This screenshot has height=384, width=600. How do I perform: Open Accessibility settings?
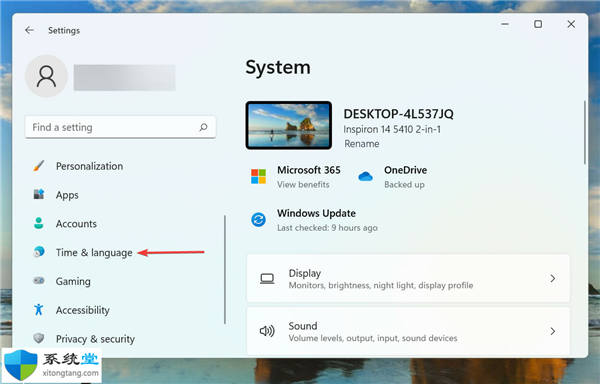tap(83, 310)
